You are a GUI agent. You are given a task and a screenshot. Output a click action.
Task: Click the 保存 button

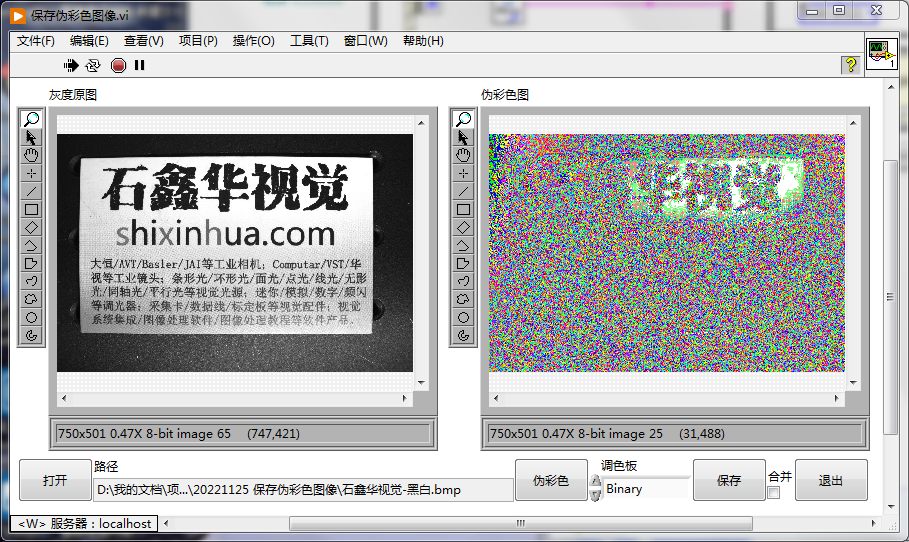[729, 480]
